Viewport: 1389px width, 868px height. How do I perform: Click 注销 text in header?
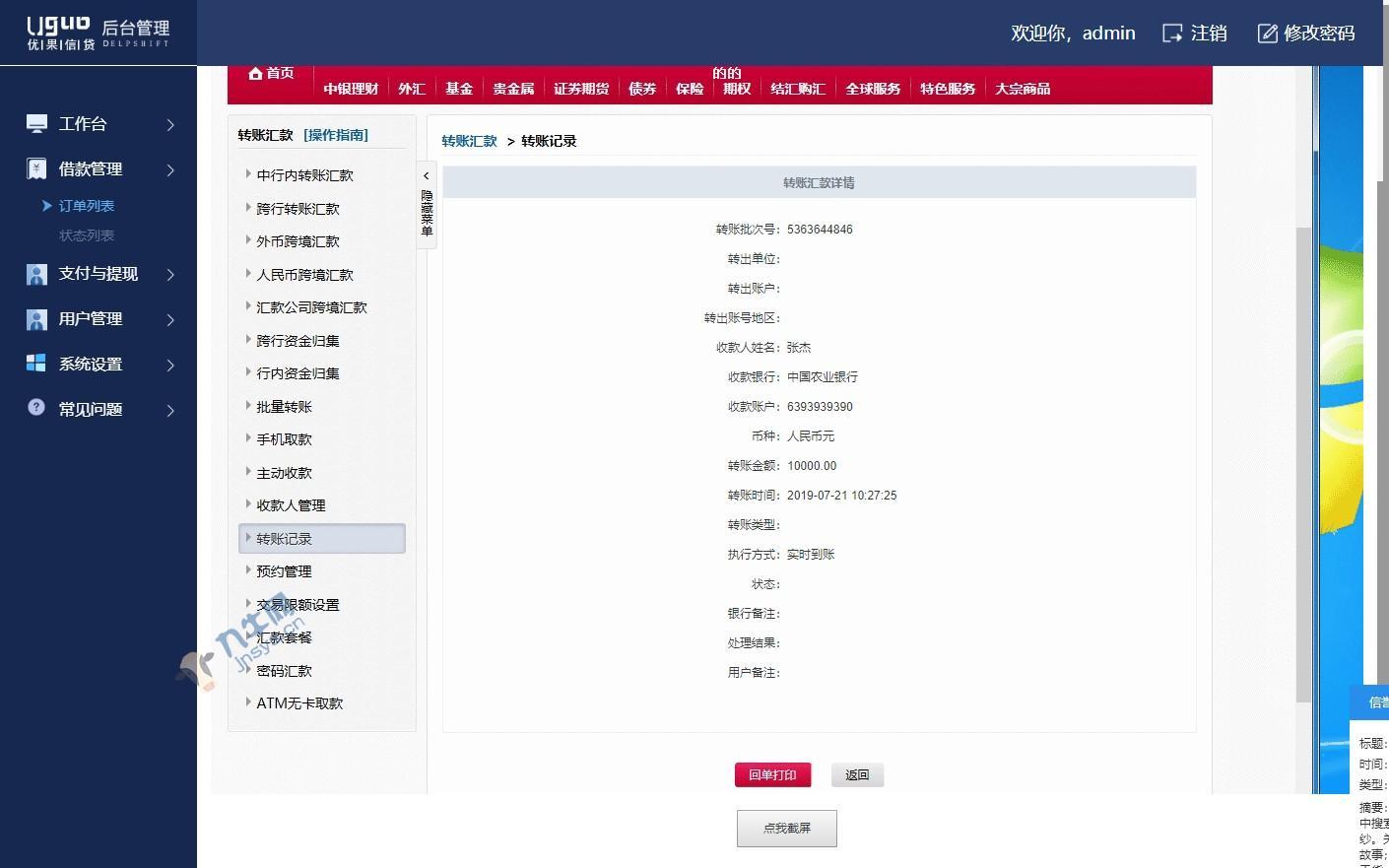tap(1209, 33)
